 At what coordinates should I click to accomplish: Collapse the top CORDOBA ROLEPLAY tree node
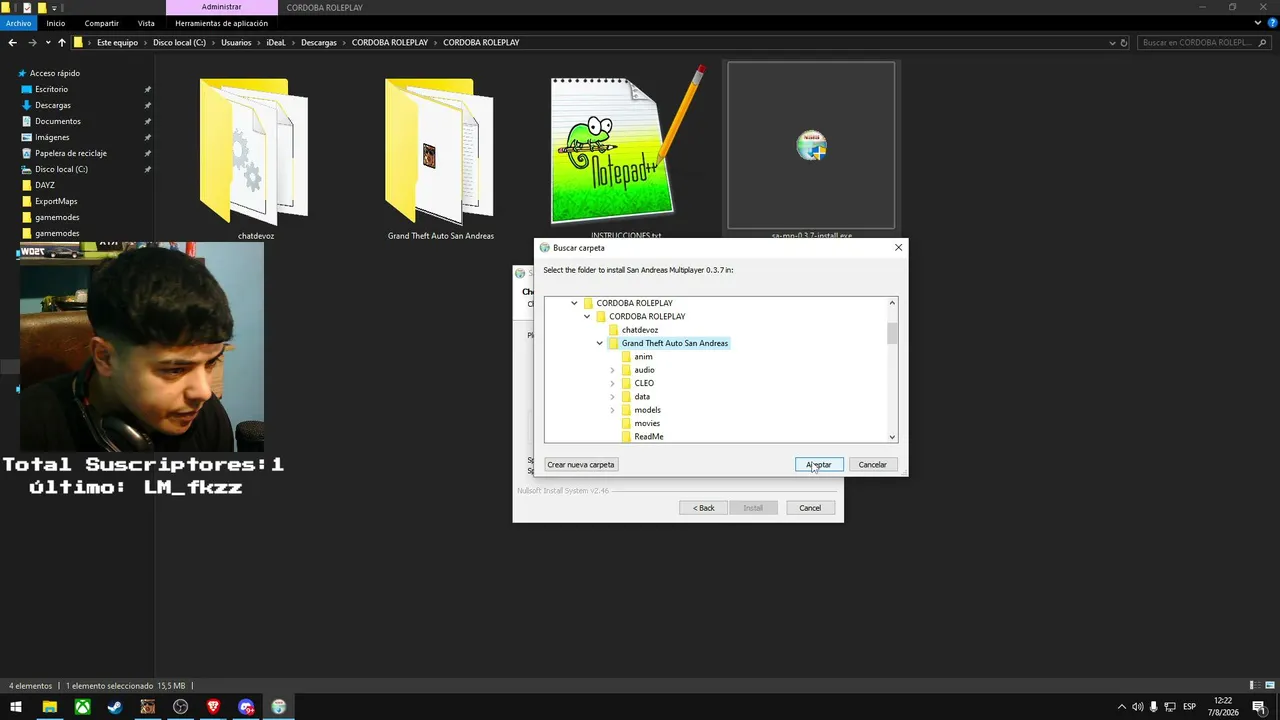pyautogui.click(x=574, y=303)
